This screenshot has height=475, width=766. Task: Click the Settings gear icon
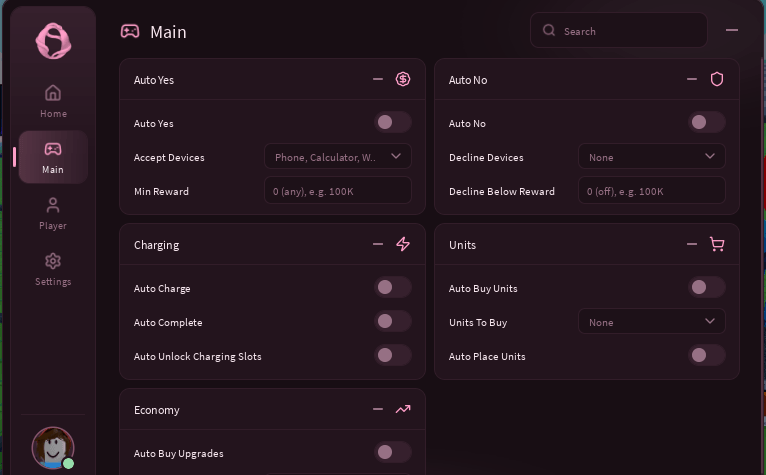point(53,261)
